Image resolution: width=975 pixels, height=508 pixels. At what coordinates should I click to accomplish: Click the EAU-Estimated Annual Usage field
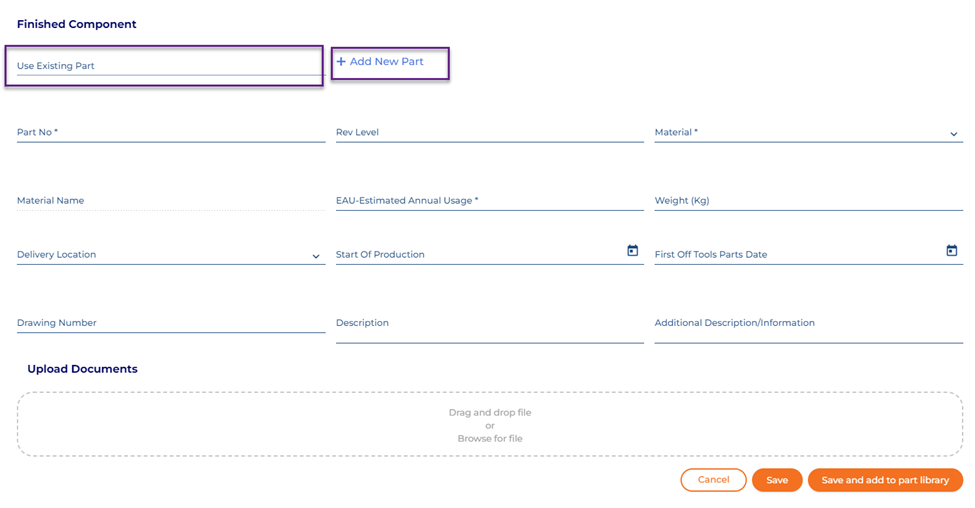coord(489,200)
